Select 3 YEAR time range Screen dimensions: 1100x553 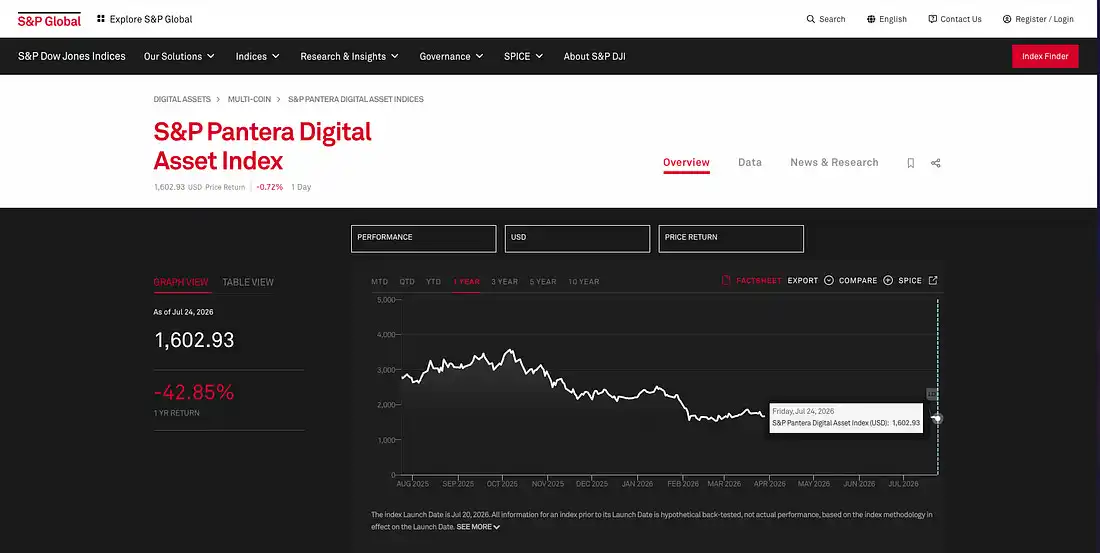click(x=504, y=281)
